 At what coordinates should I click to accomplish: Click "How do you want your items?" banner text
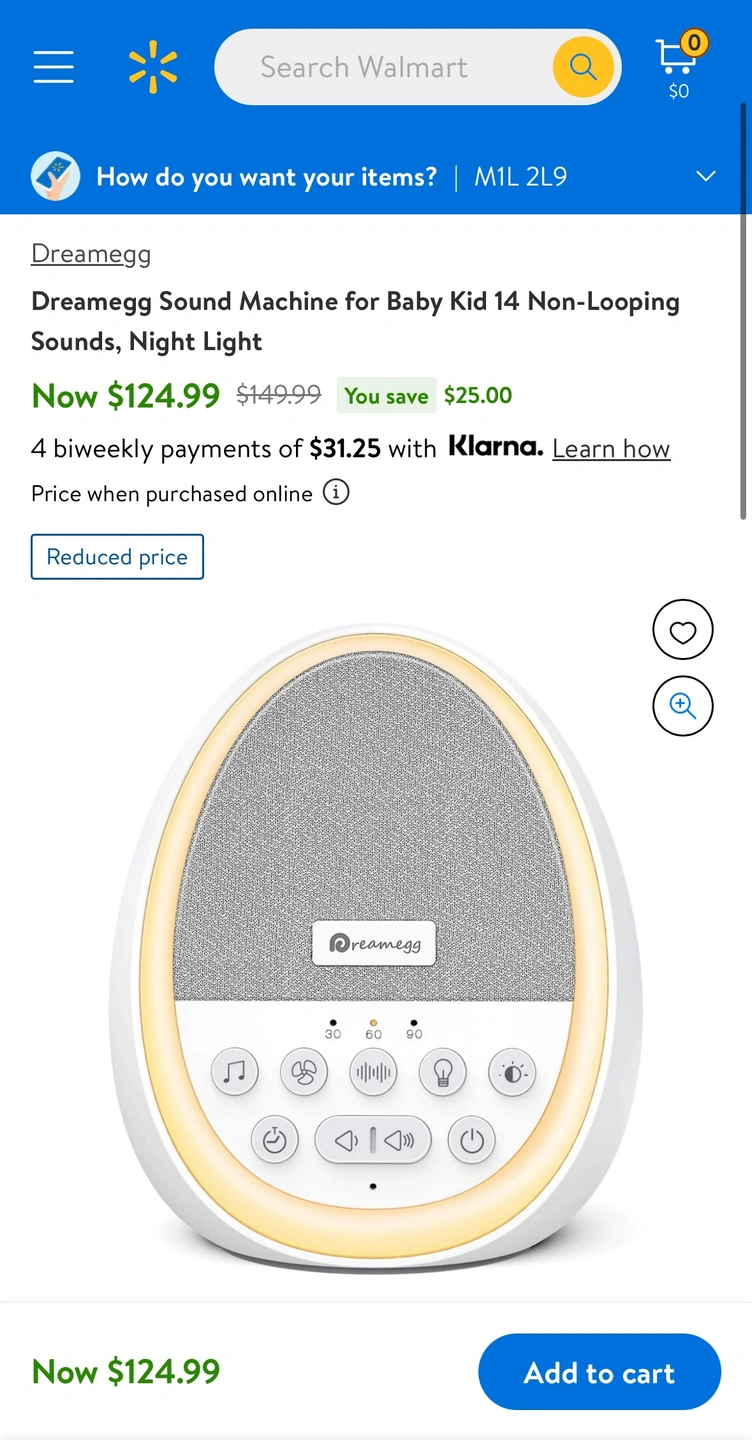[266, 177]
